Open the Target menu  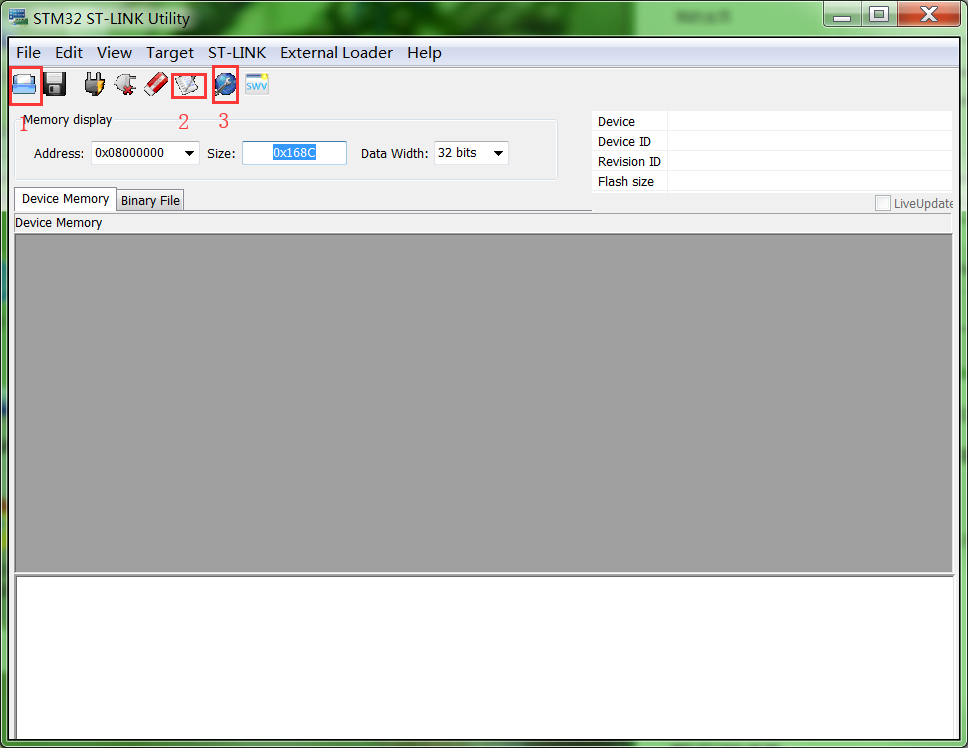click(170, 52)
